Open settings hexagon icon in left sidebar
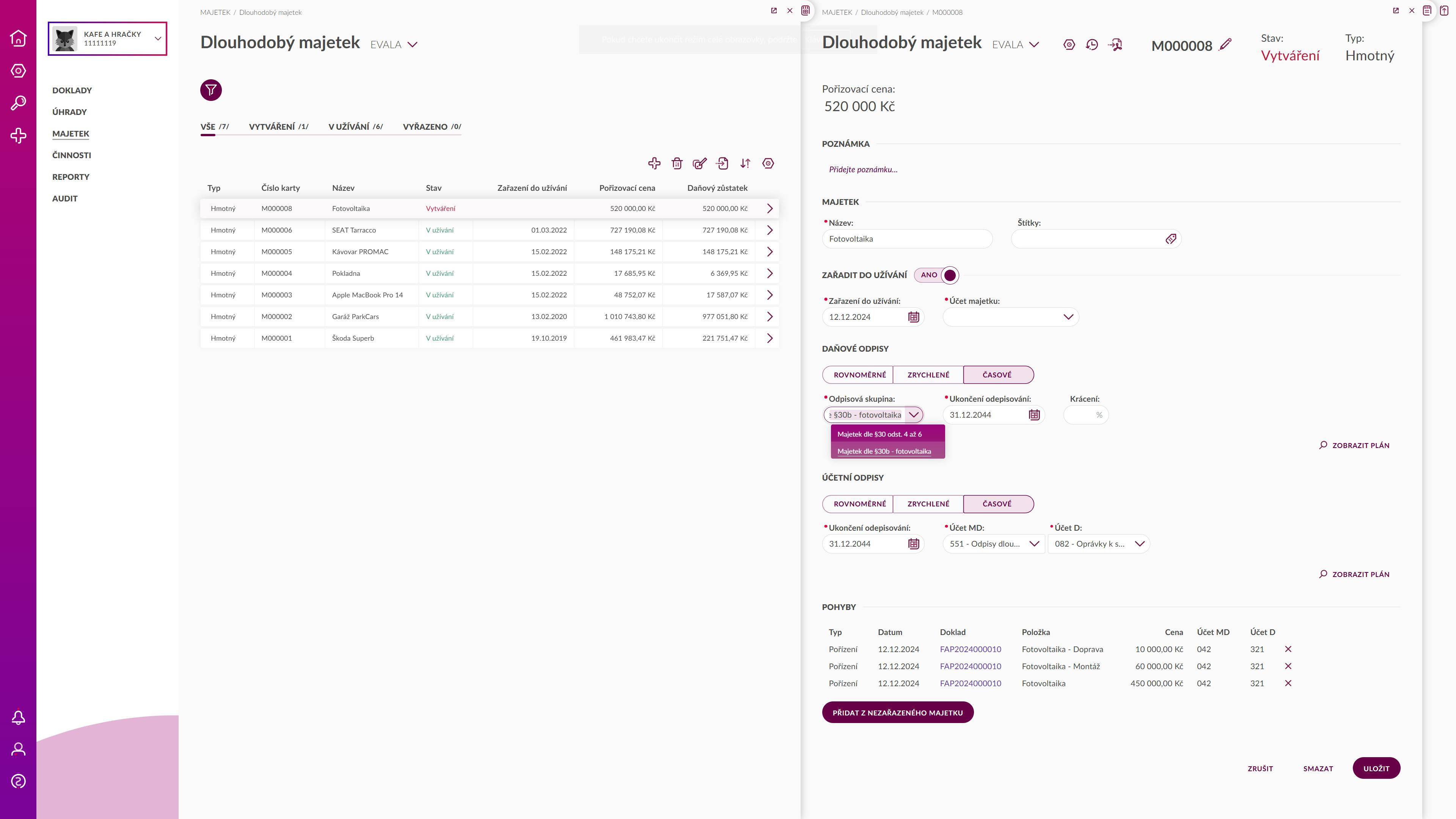 18,71
